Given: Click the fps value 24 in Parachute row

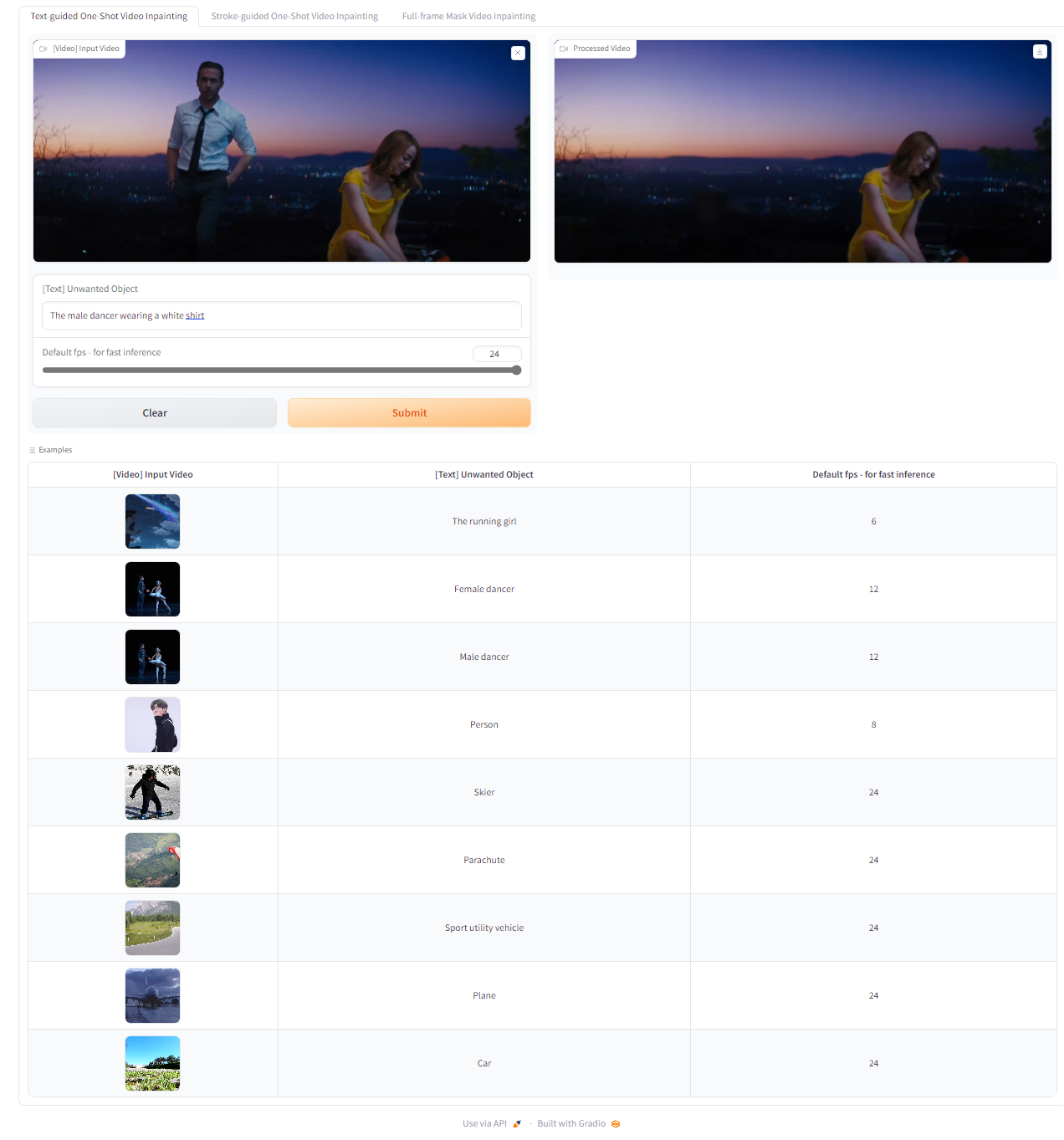Looking at the screenshot, I should [x=874, y=860].
